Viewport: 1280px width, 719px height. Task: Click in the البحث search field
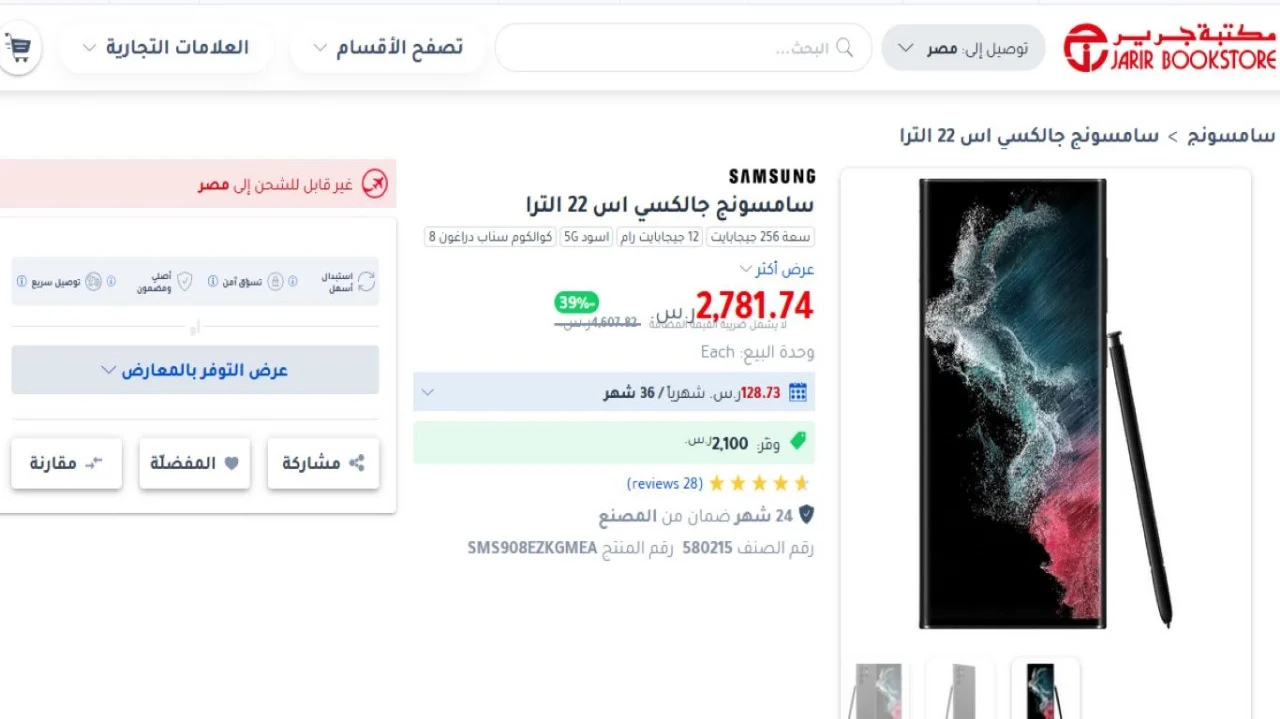coord(684,48)
